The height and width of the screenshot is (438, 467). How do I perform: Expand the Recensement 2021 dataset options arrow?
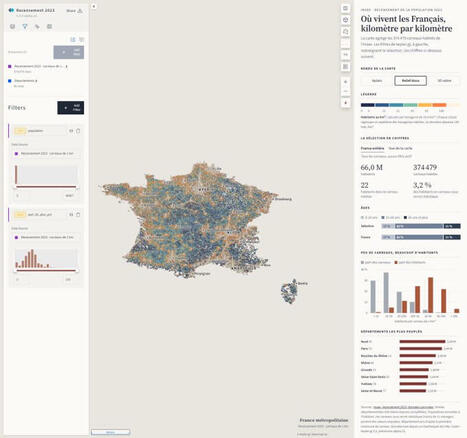67,66
